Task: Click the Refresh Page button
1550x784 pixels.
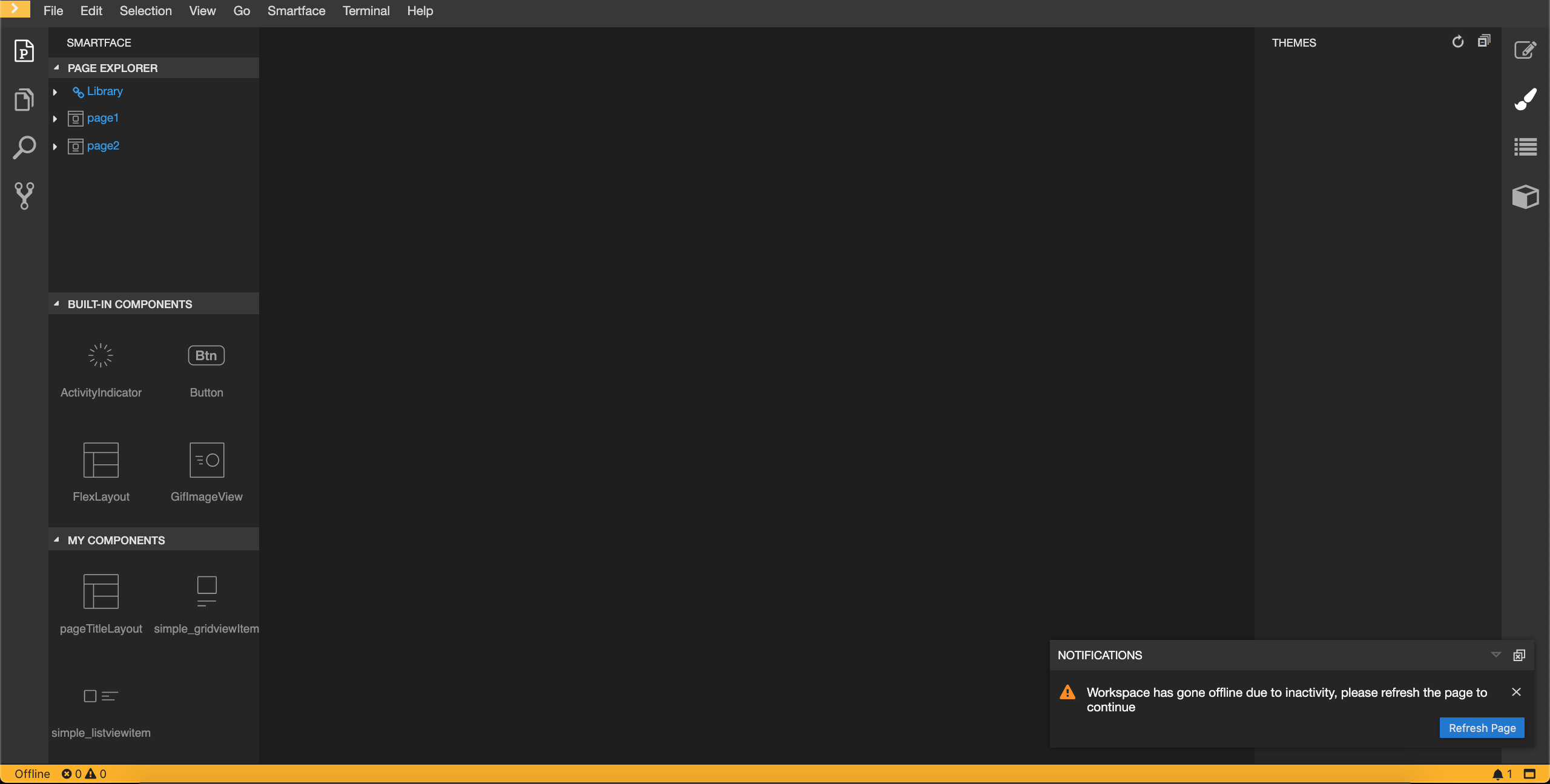Action: (x=1482, y=728)
